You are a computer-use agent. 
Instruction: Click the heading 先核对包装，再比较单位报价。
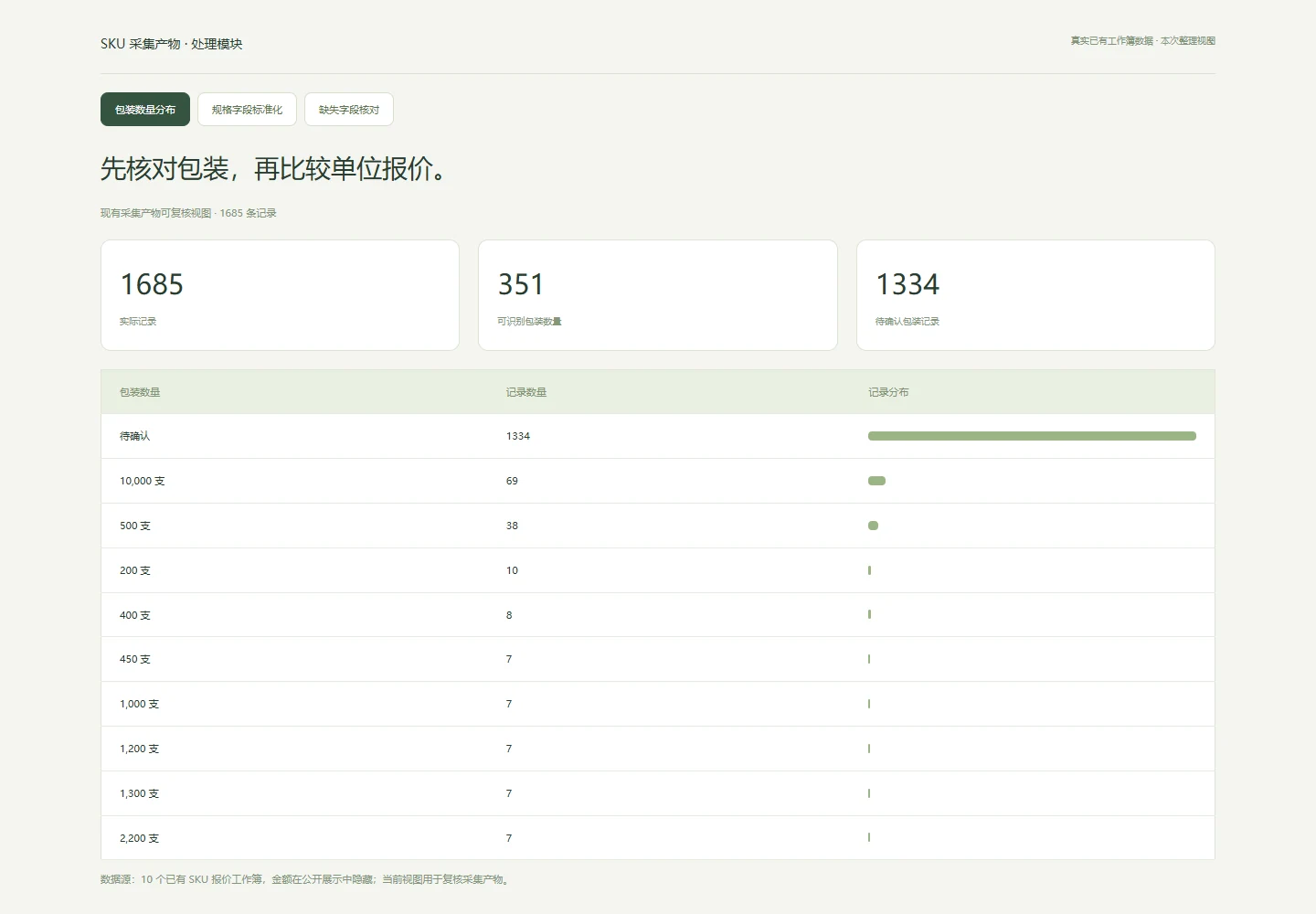(x=276, y=169)
